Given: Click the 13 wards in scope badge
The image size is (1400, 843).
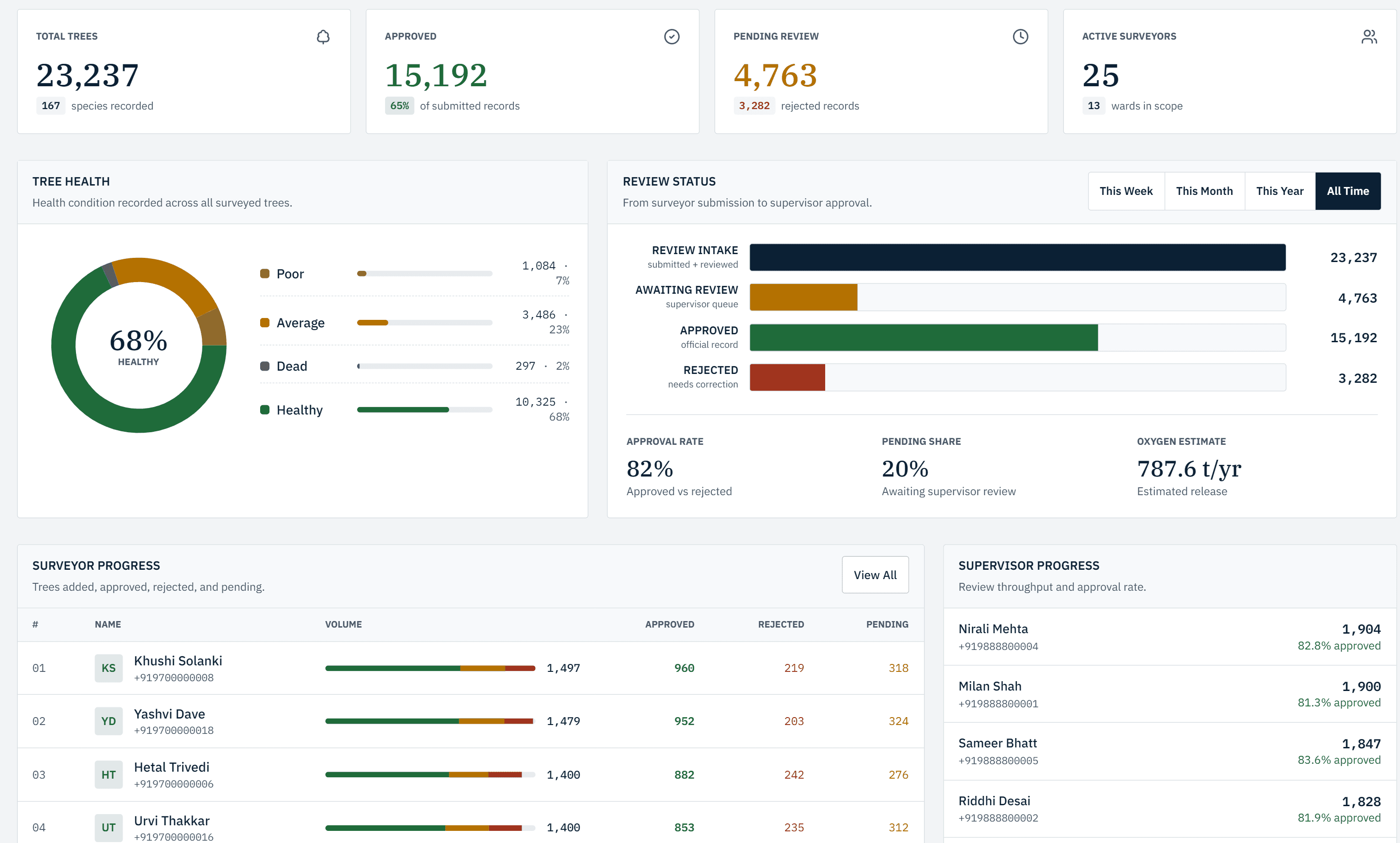Looking at the screenshot, I should [1094, 106].
